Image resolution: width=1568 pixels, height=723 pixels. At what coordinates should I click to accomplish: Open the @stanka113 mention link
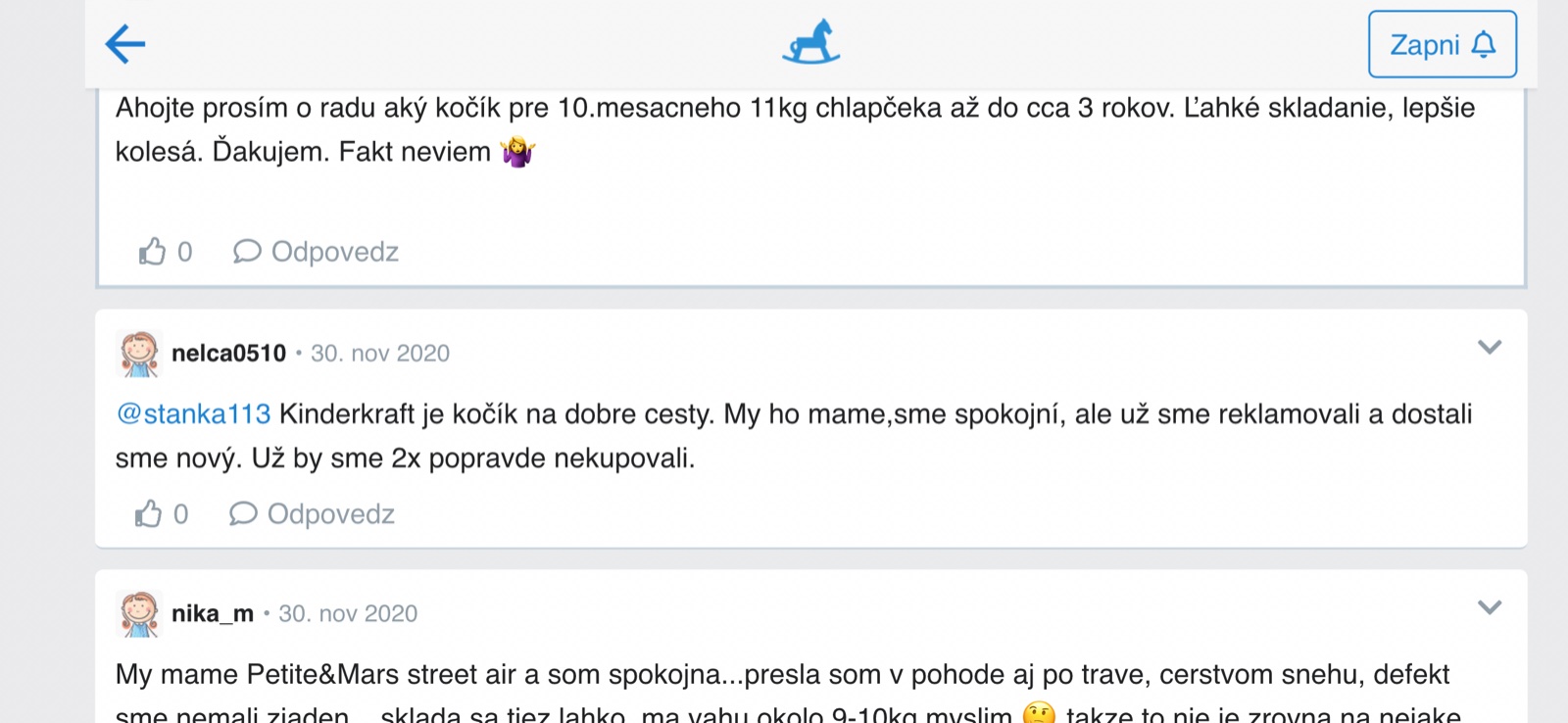coord(193,414)
